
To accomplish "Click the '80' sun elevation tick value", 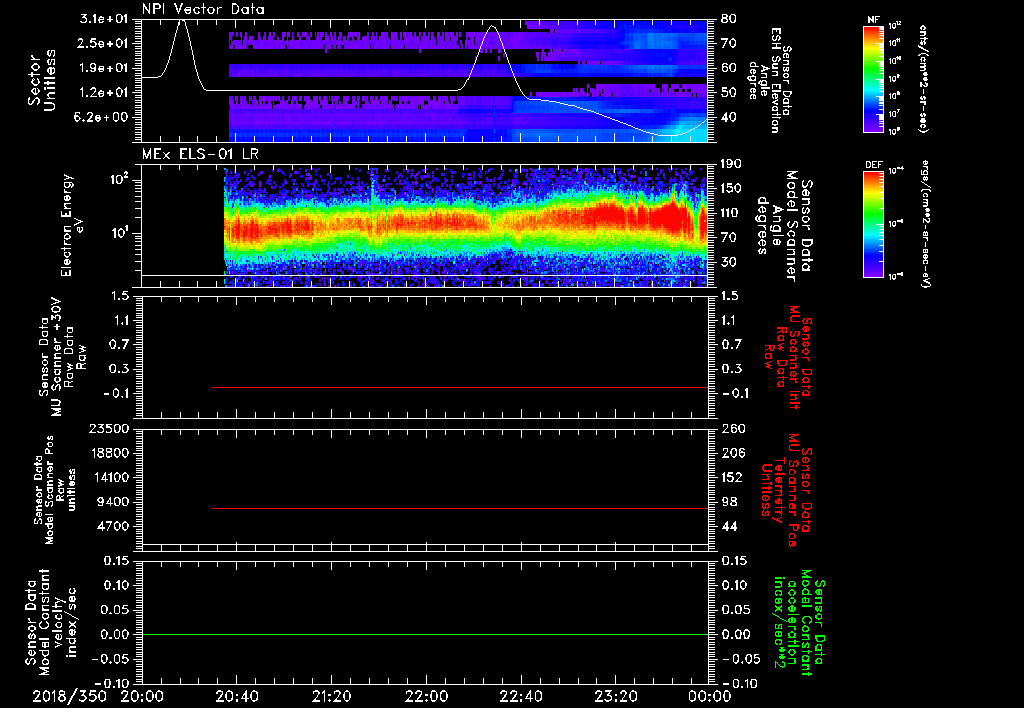I will coord(729,19).
